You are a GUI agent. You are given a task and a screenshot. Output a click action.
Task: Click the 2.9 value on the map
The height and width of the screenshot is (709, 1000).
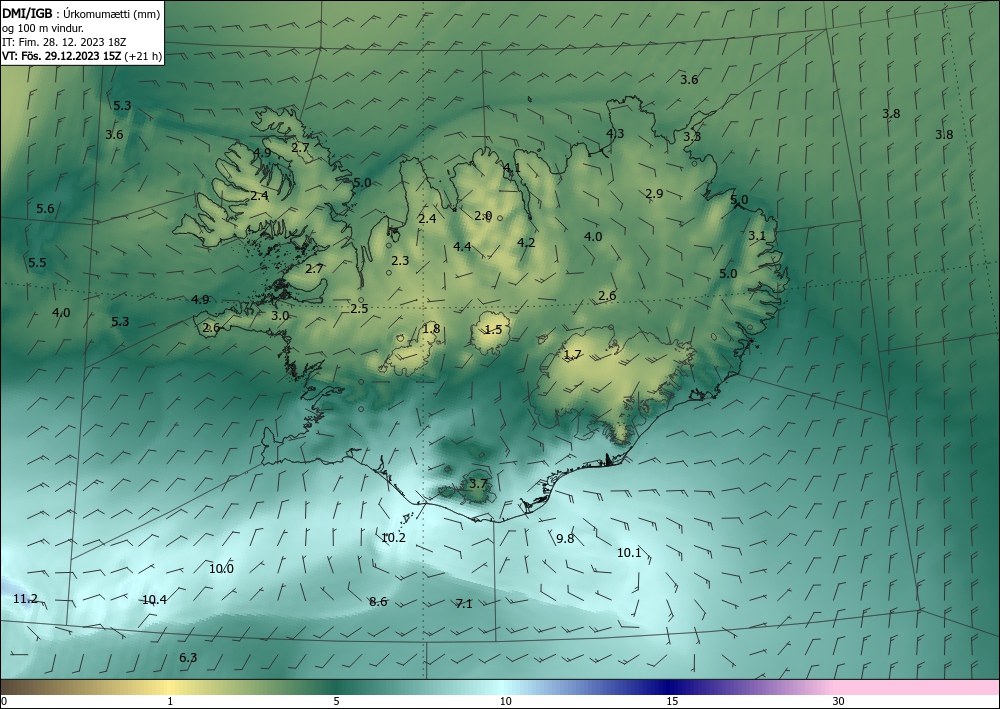654,194
